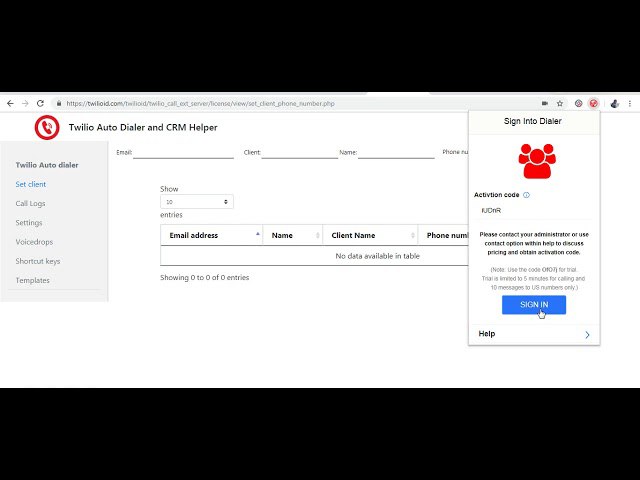Click the info icon beside Activtion code
This screenshot has width=640, height=480.
[527, 195]
